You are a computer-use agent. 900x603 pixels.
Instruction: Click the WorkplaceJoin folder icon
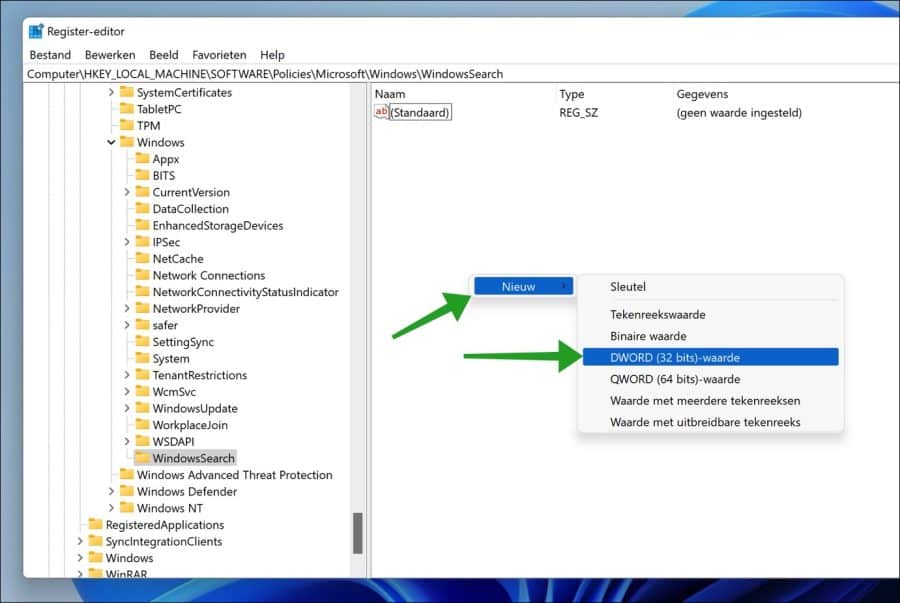tap(142, 425)
